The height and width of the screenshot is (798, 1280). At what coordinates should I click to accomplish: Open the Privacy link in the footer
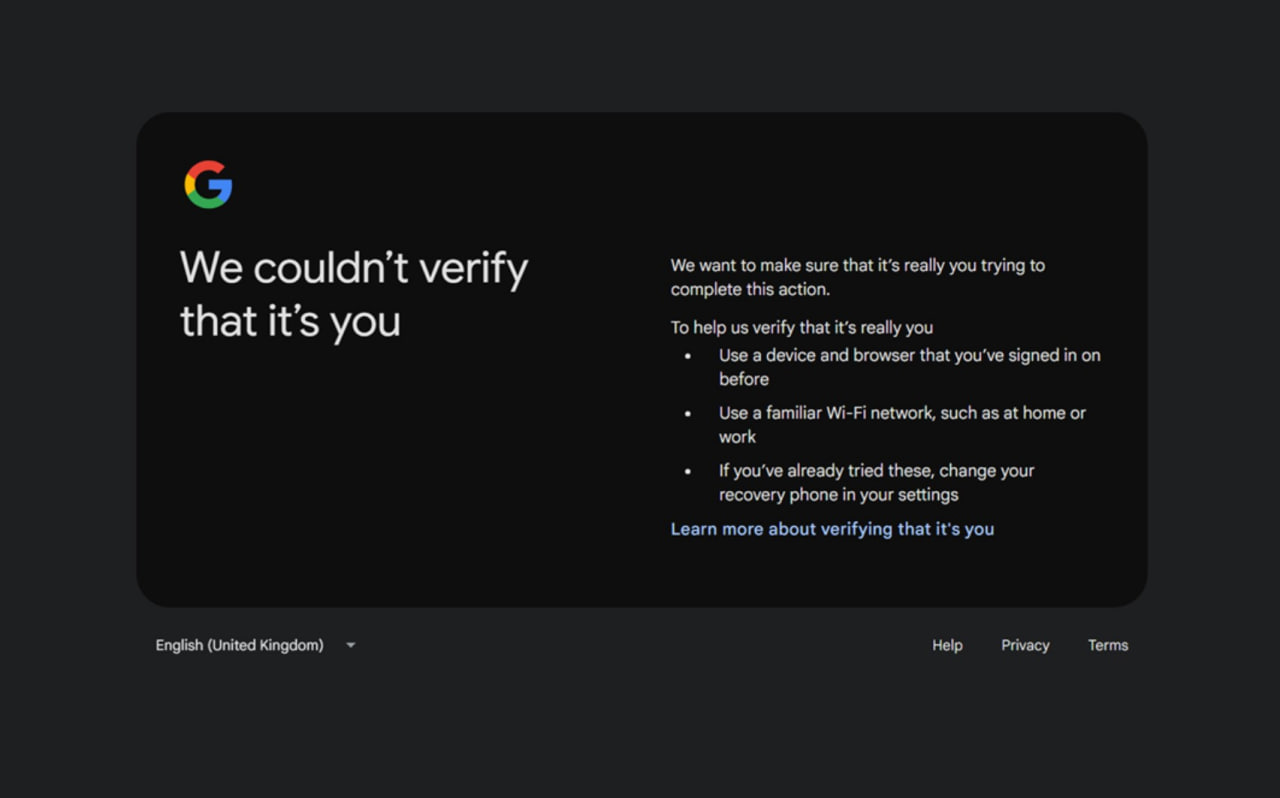1025,646
